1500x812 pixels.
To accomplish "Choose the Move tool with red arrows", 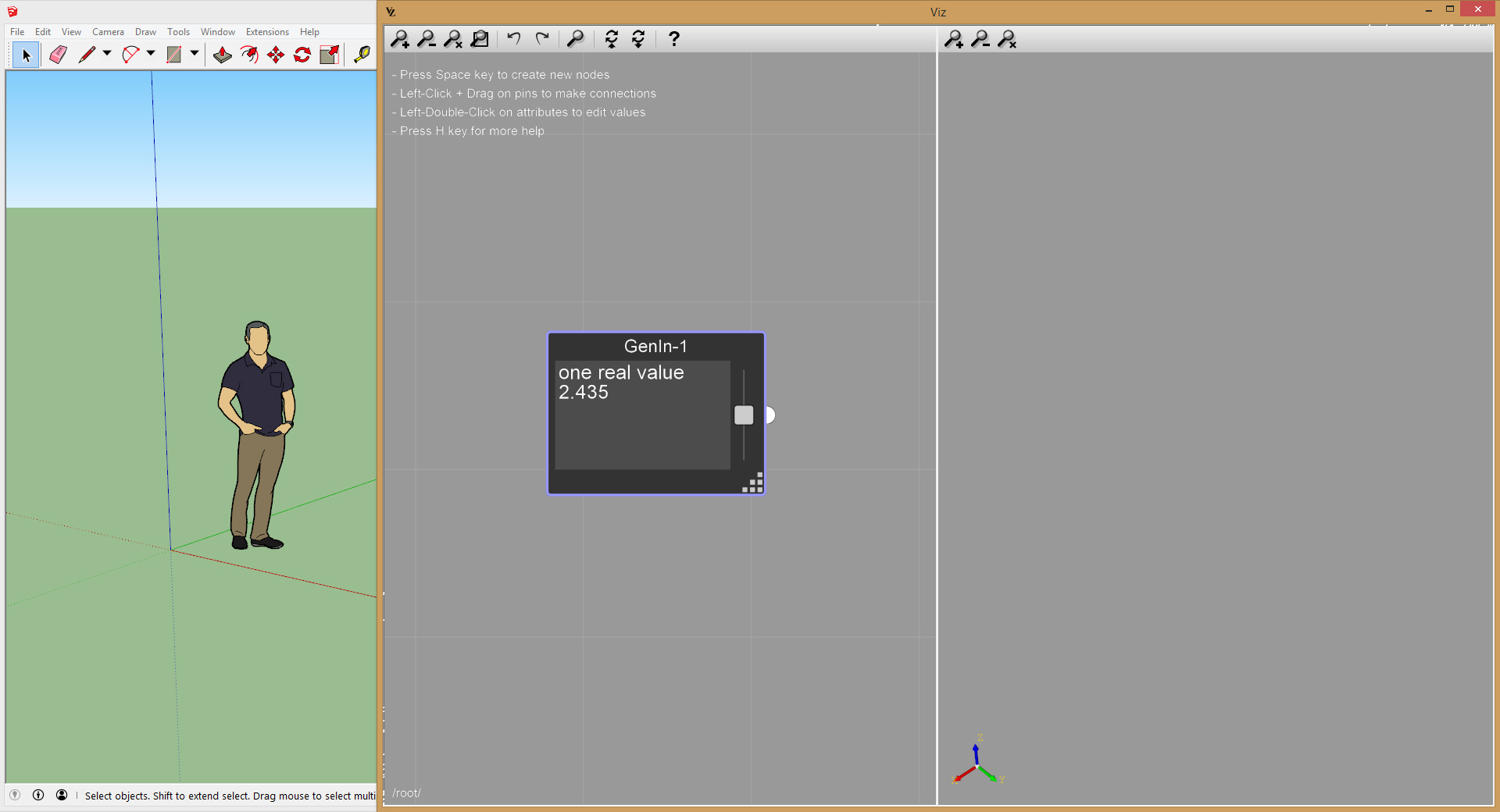I will point(276,55).
